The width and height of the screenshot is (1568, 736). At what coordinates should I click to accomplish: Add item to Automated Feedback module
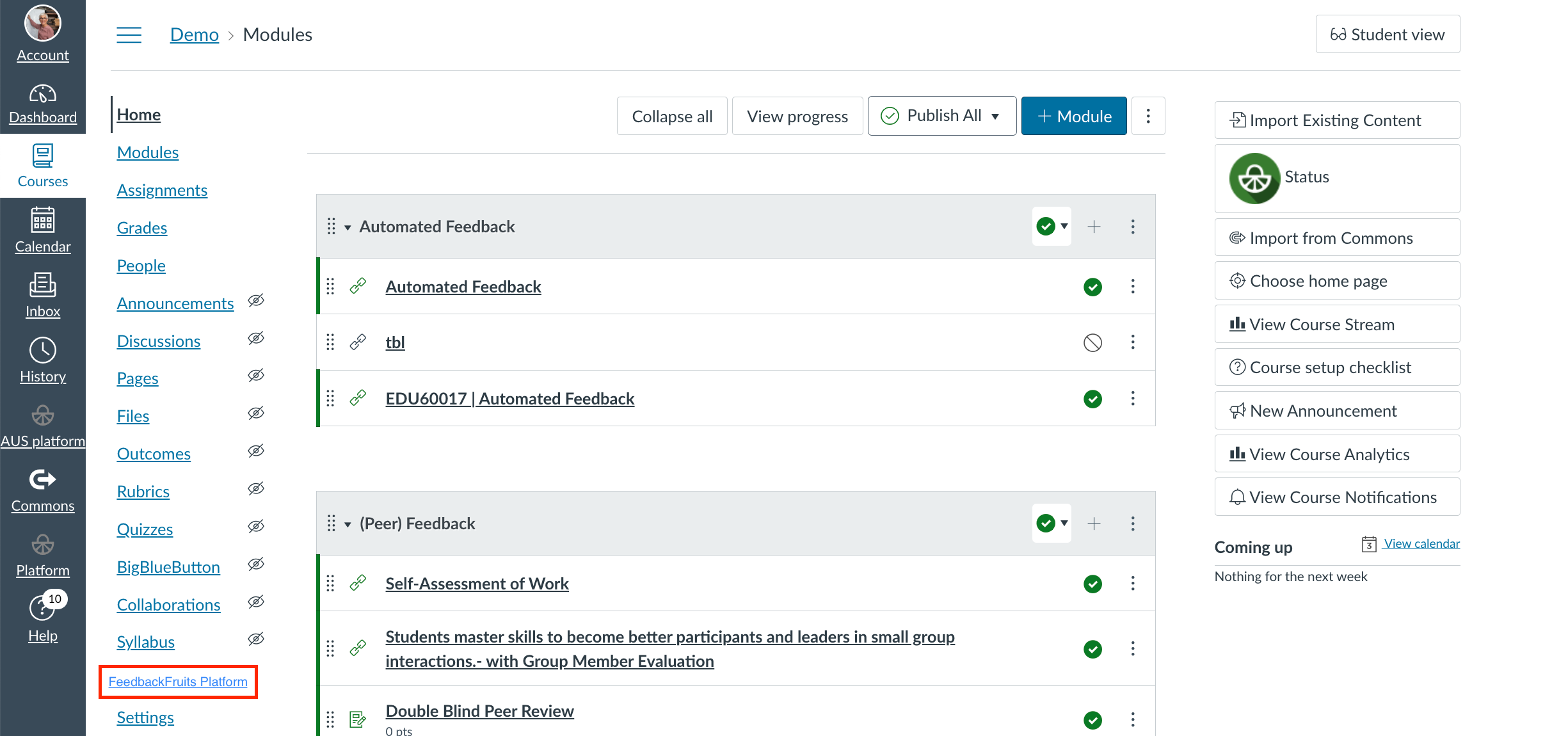pos(1094,227)
